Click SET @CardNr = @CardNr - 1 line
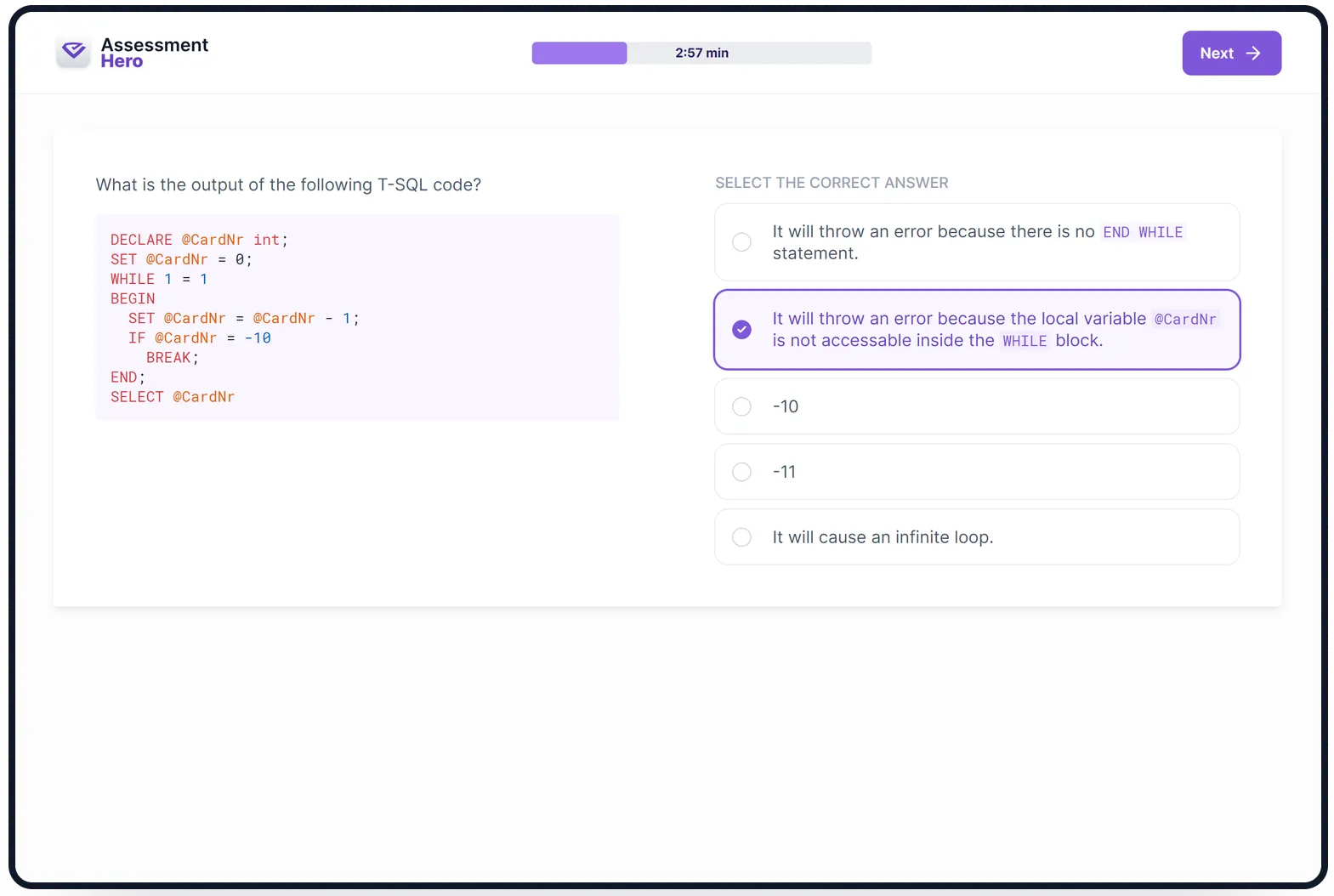The image size is (1334, 896). click(x=244, y=318)
